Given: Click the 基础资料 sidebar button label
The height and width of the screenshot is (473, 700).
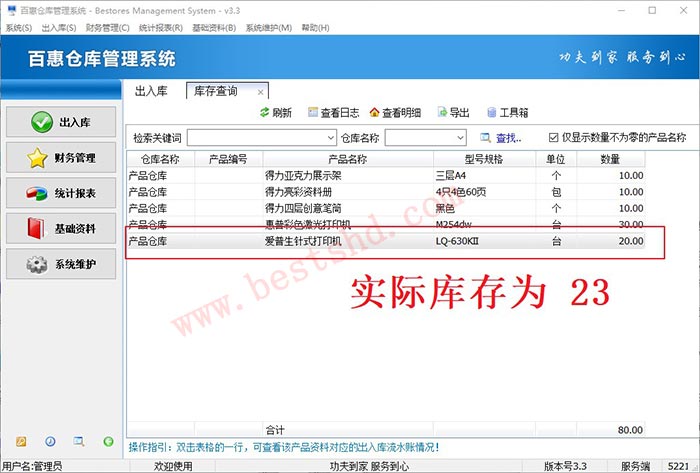Looking at the screenshot, I should (75, 228).
